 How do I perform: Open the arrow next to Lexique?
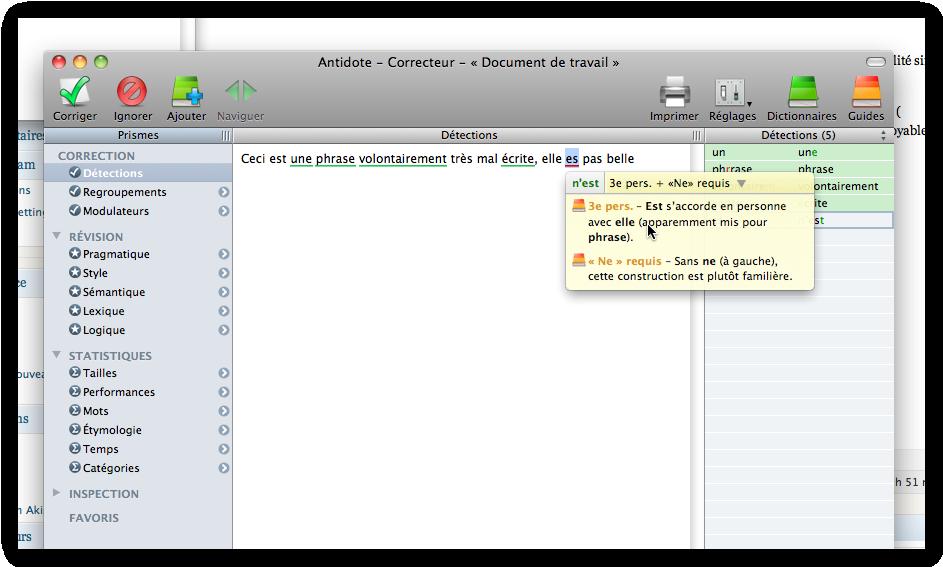point(224,311)
